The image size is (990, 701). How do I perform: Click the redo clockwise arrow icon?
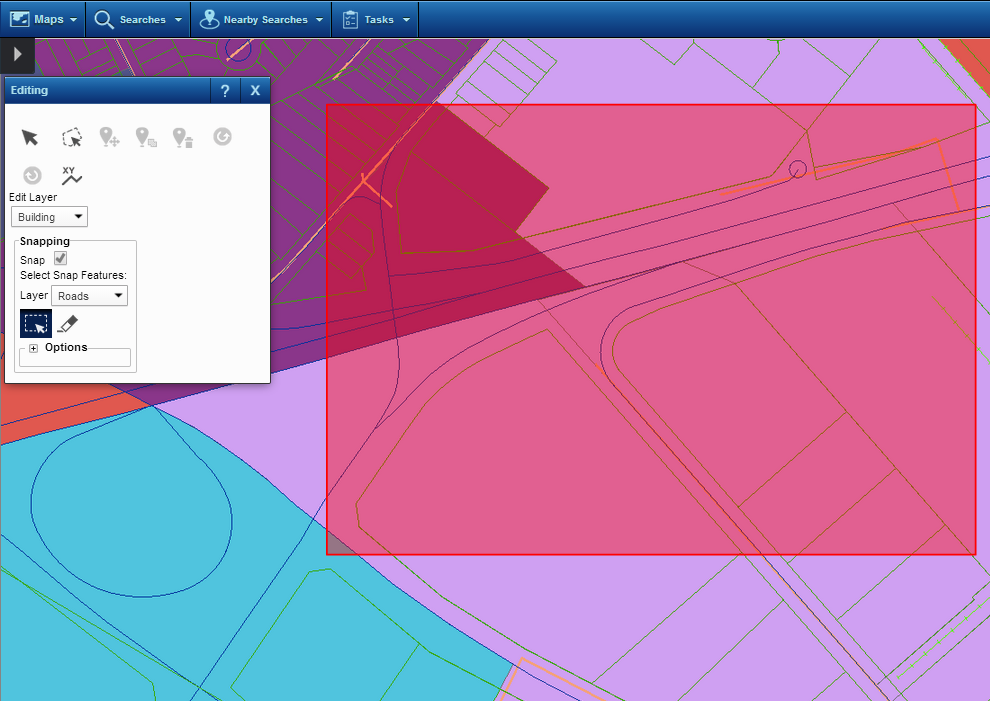[x=222, y=136]
